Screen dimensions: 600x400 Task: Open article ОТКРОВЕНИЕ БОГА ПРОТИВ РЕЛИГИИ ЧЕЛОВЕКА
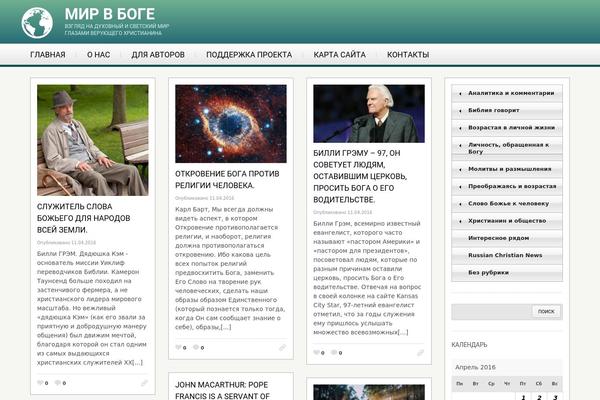click(x=227, y=180)
